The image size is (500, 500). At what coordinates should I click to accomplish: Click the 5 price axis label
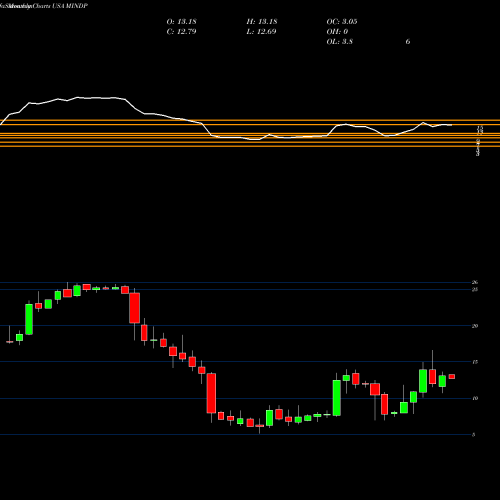(x=473, y=434)
